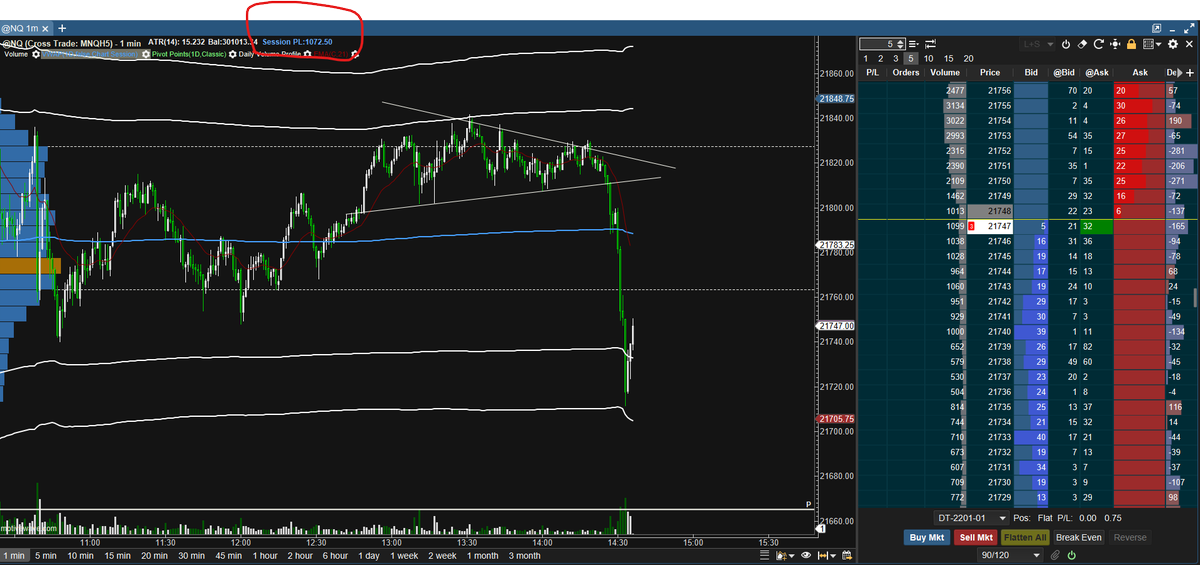Switch to 1 hour timeframe
Viewport: 1200px width, 565px height.
point(265,555)
